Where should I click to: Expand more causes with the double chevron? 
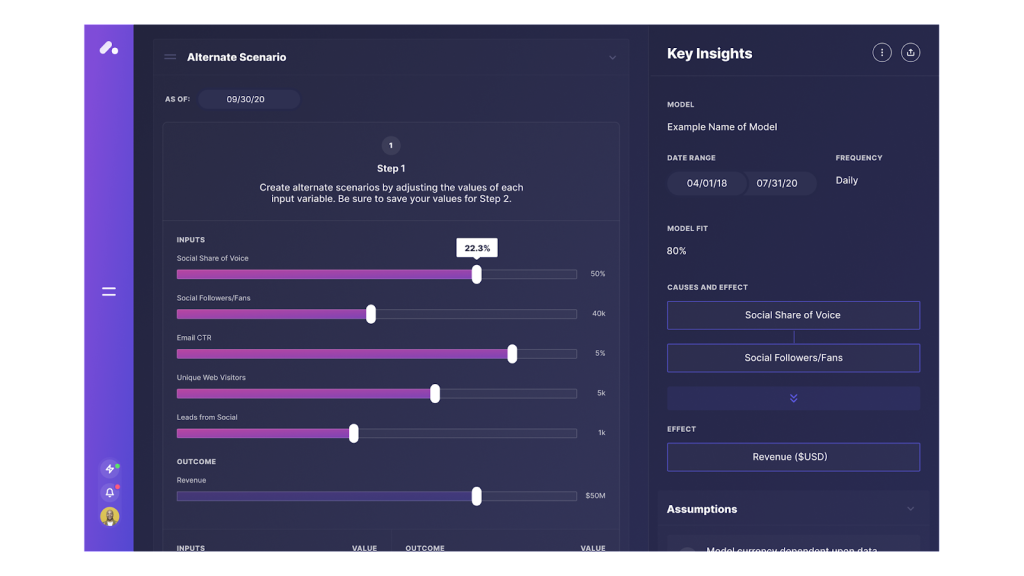[793, 398]
